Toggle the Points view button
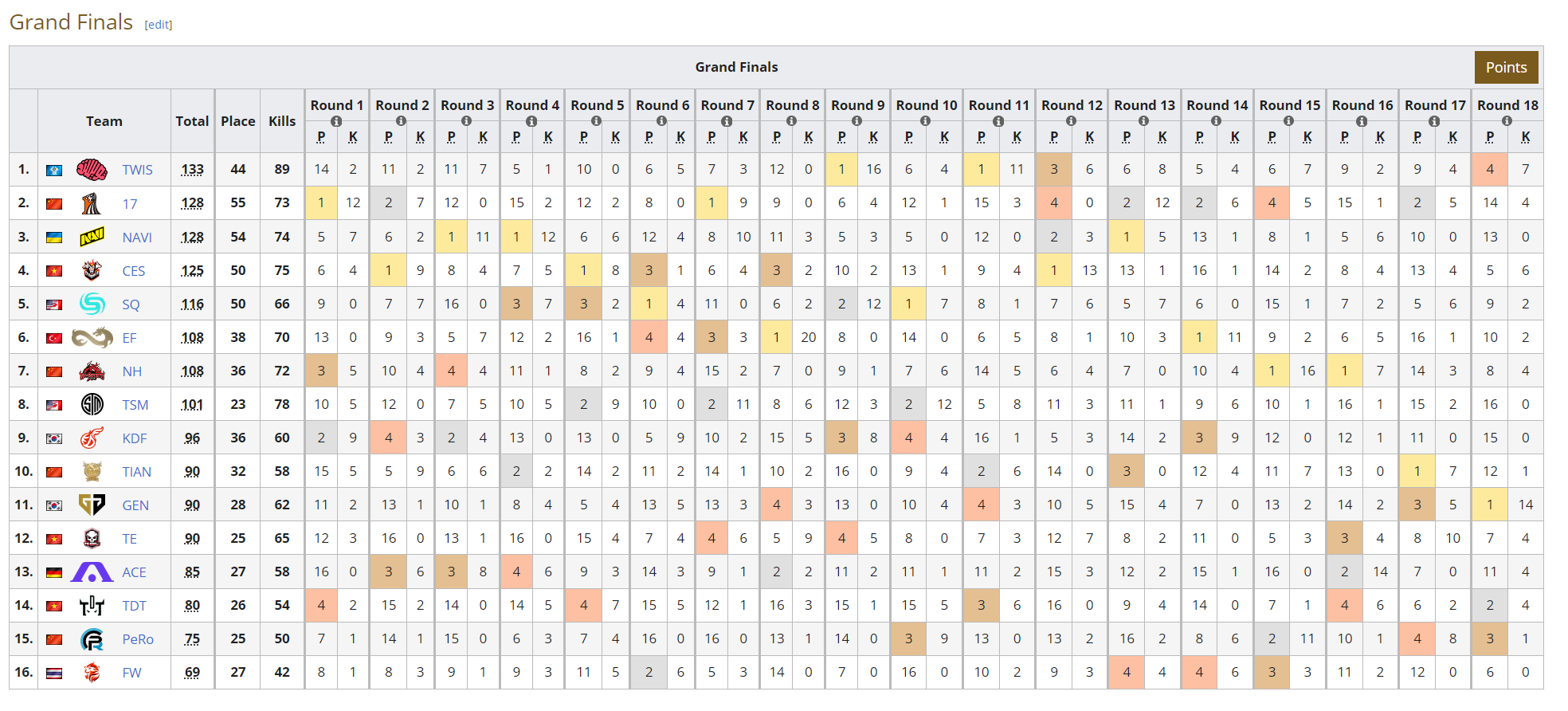Image resolution: width=1568 pixels, height=711 pixels. click(x=1506, y=68)
